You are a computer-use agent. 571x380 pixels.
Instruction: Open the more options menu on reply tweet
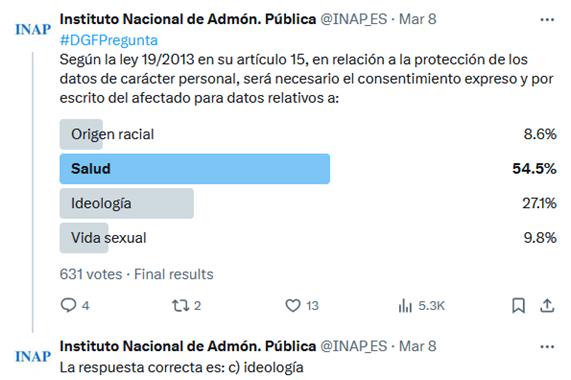tap(547, 347)
